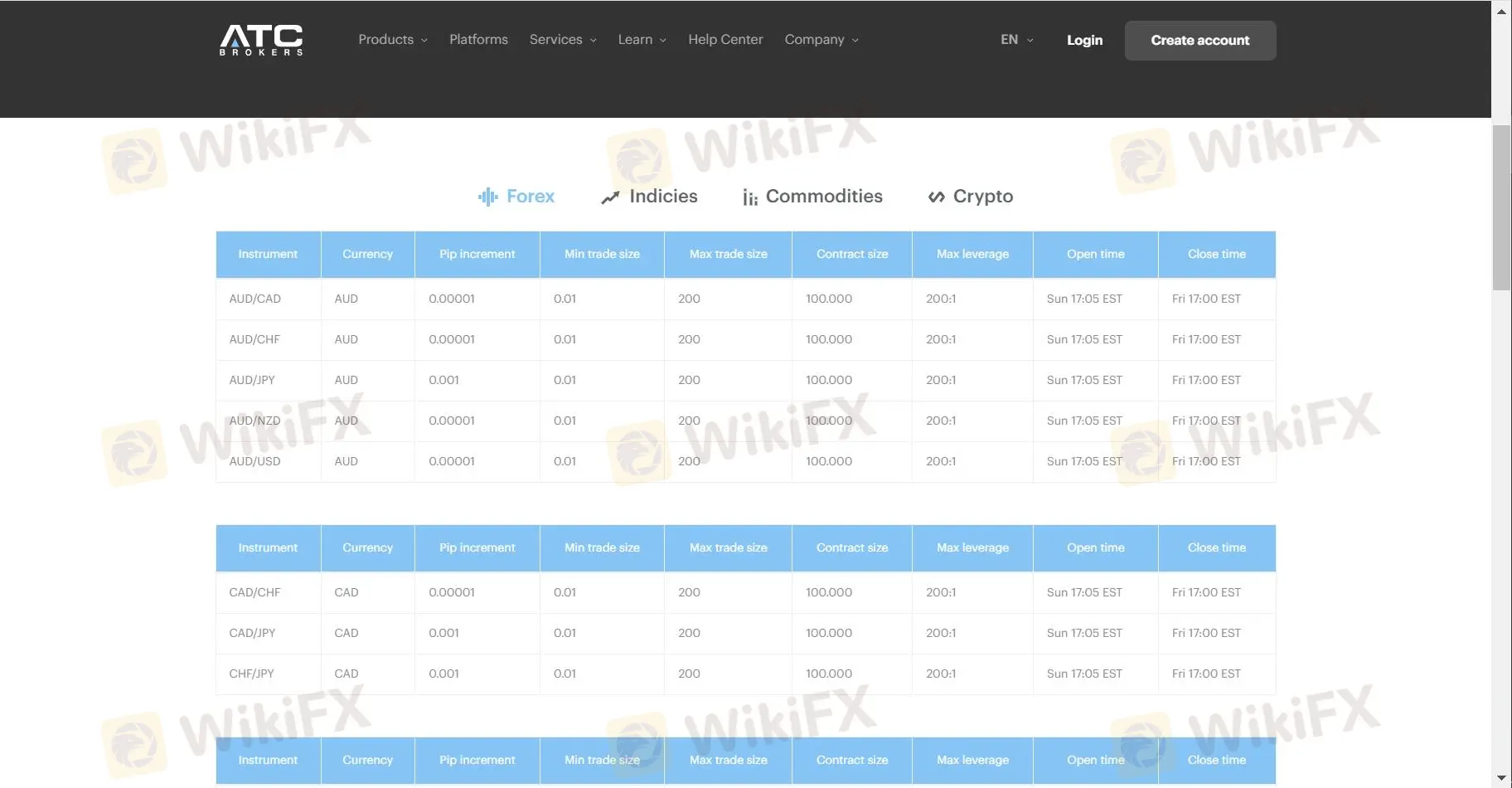Viewport: 1512px width, 788px height.
Task: Expand the Learn dropdown
Action: [x=640, y=39]
